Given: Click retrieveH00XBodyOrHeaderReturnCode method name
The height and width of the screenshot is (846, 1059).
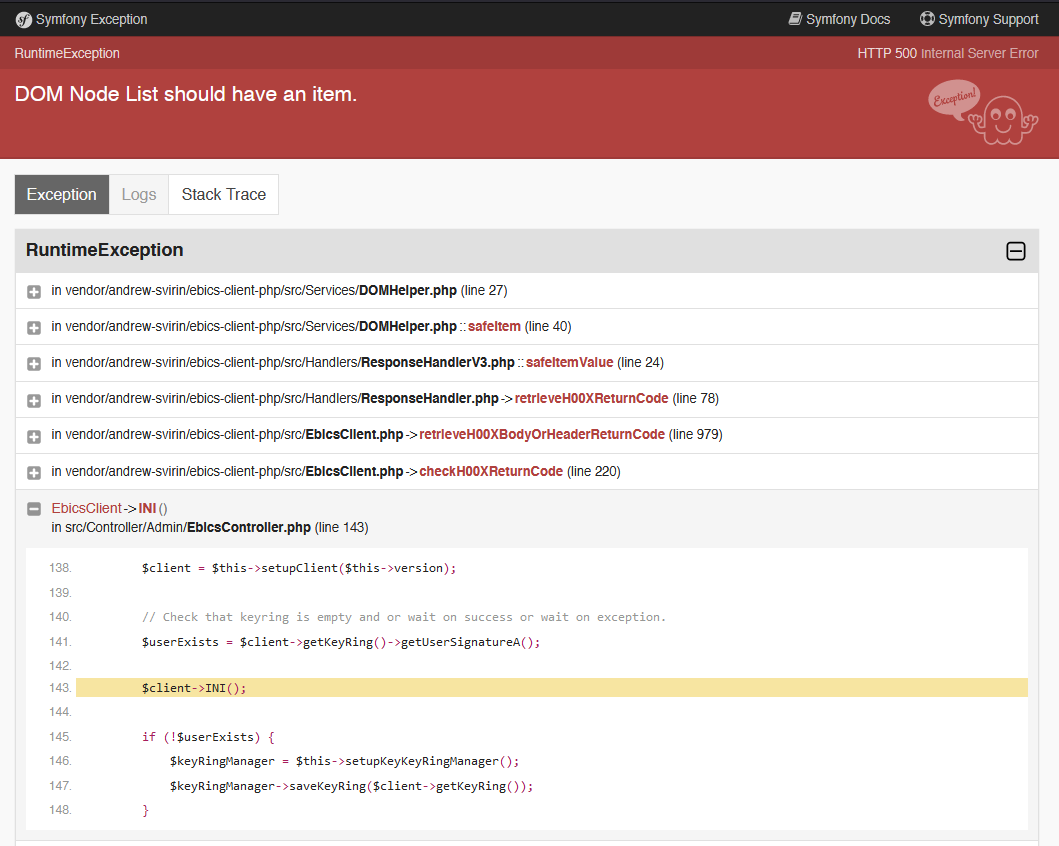Looking at the screenshot, I should coord(542,434).
